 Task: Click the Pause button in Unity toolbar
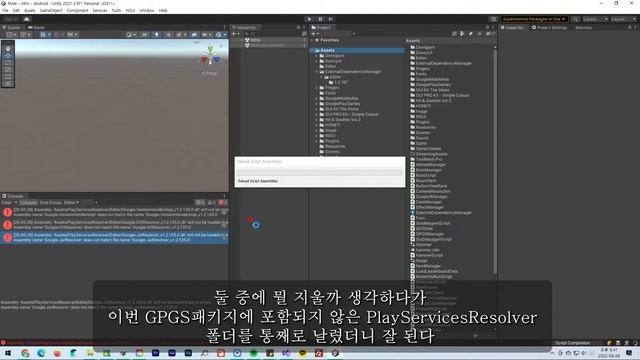(x=320, y=19)
